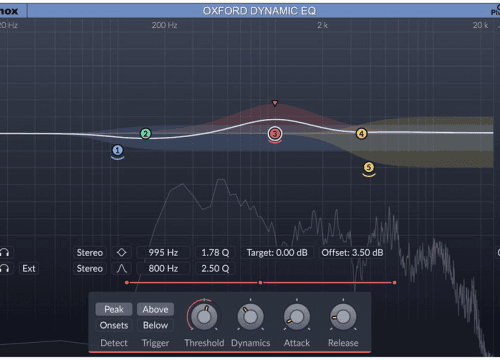Image resolution: width=500 pixels, height=360 pixels.
Task: Select the green band 2 node
Action: coord(145,134)
